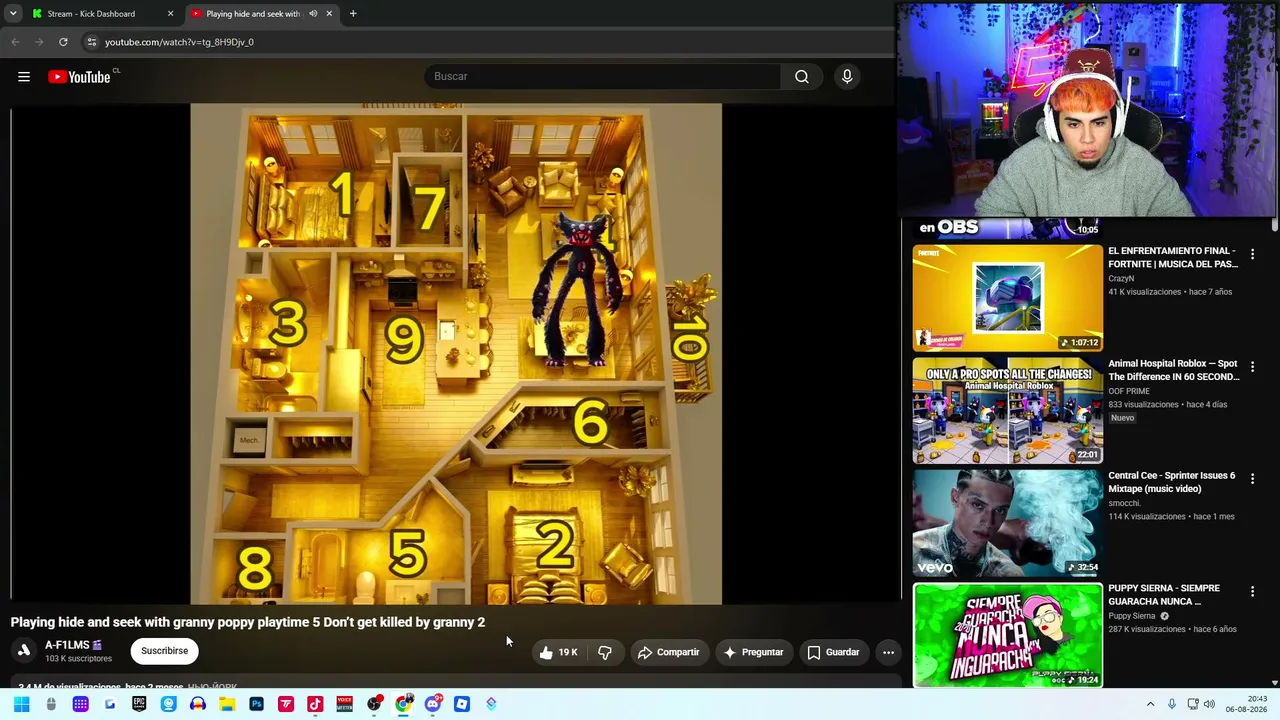
Task: Open options for Central Cee video
Action: pyautogui.click(x=1252, y=479)
